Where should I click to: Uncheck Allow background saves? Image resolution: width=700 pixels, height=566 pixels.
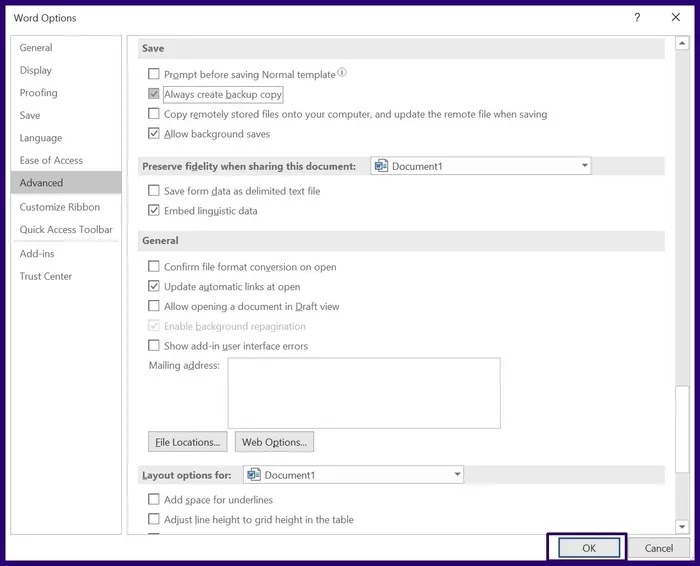(154, 133)
